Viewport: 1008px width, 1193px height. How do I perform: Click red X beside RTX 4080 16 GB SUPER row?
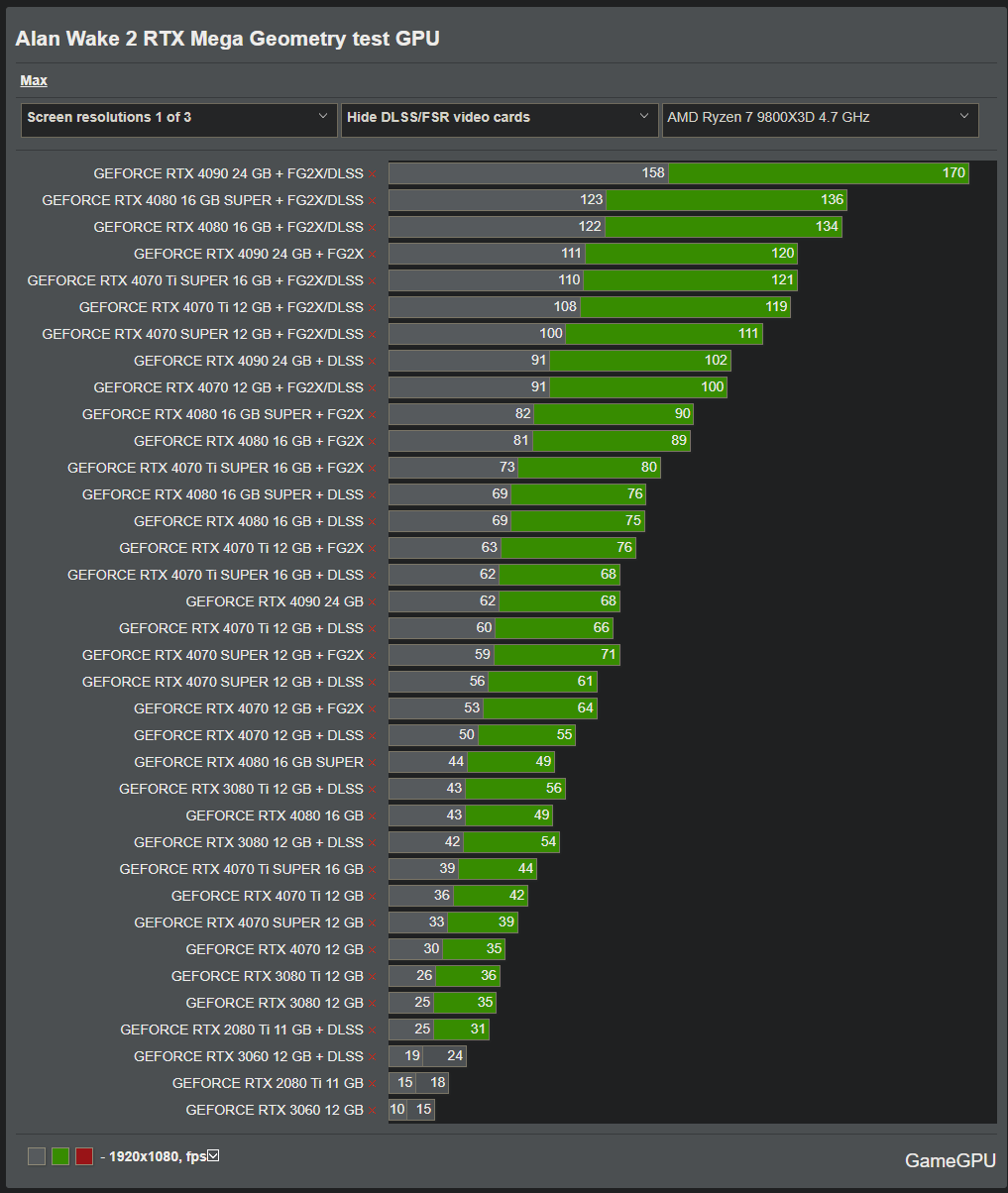(x=373, y=763)
